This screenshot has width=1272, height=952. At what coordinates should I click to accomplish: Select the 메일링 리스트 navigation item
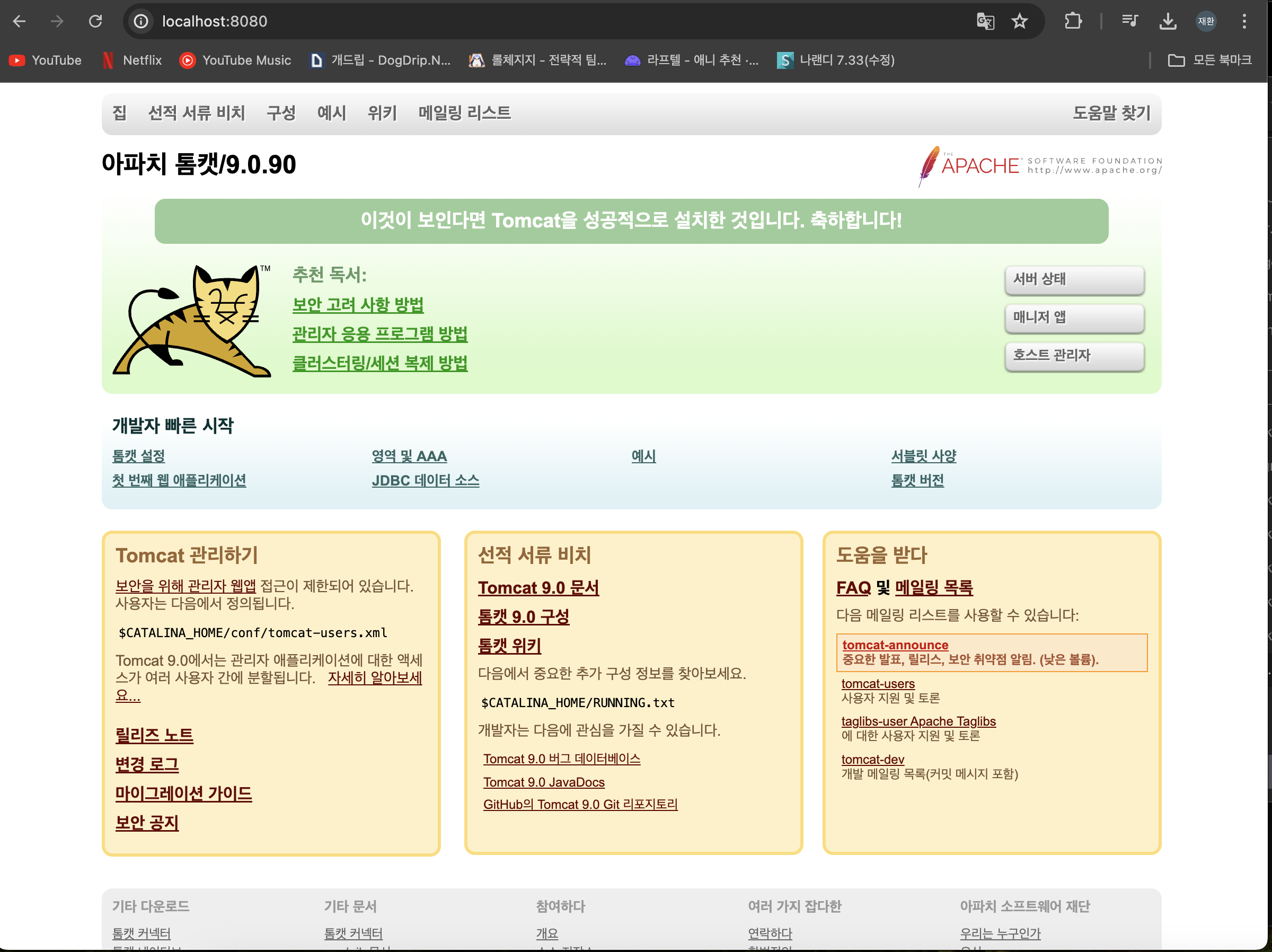(465, 113)
